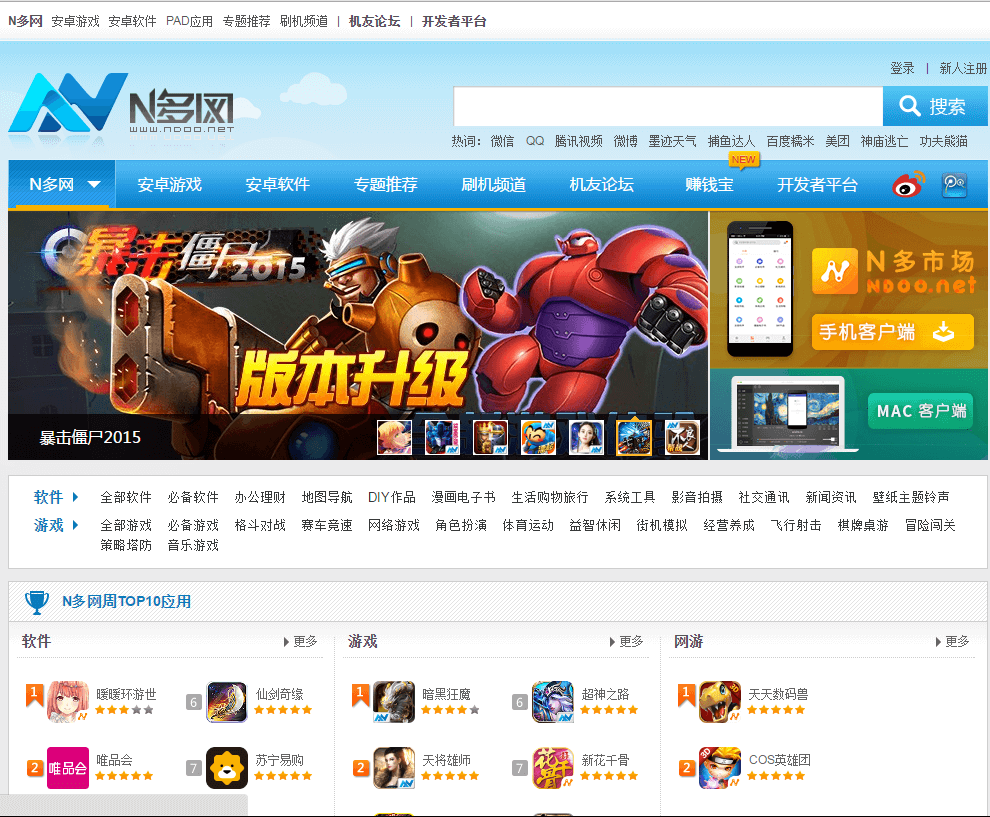Open the COS英雄团 game icon

click(719, 768)
